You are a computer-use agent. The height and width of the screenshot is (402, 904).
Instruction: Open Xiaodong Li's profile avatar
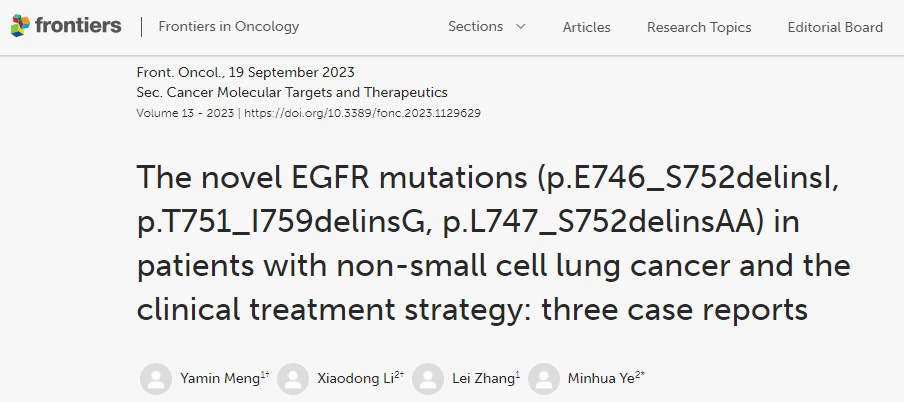[x=293, y=379]
